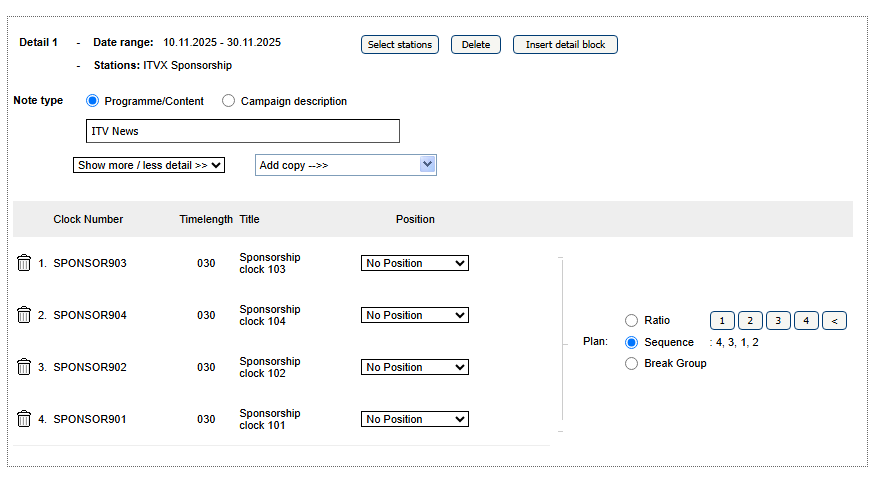Image resolution: width=896 pixels, height=489 pixels.
Task: Select the Sequence plan radio button
Action: pos(631,342)
